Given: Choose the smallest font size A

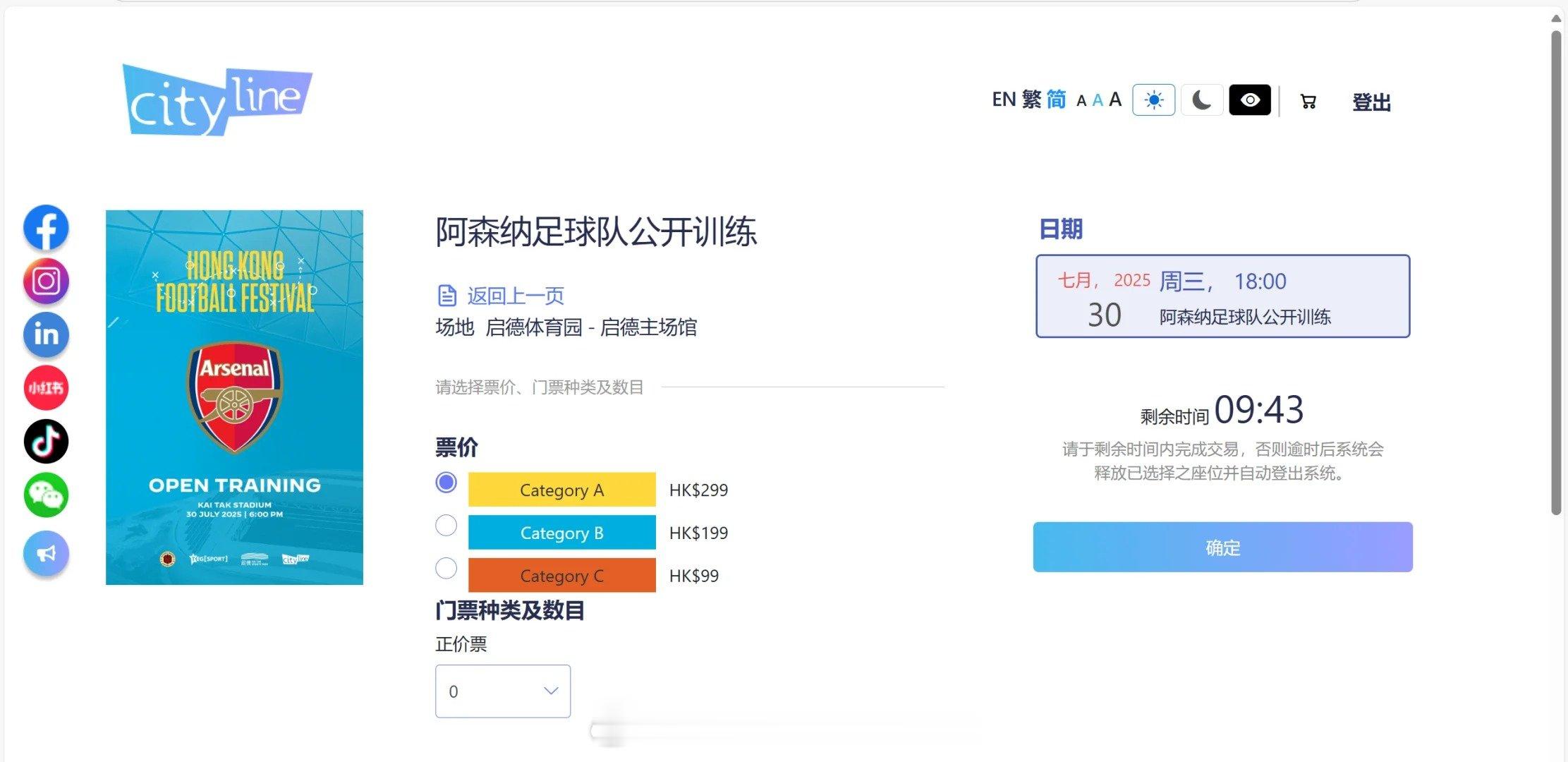Looking at the screenshot, I should point(1081,101).
